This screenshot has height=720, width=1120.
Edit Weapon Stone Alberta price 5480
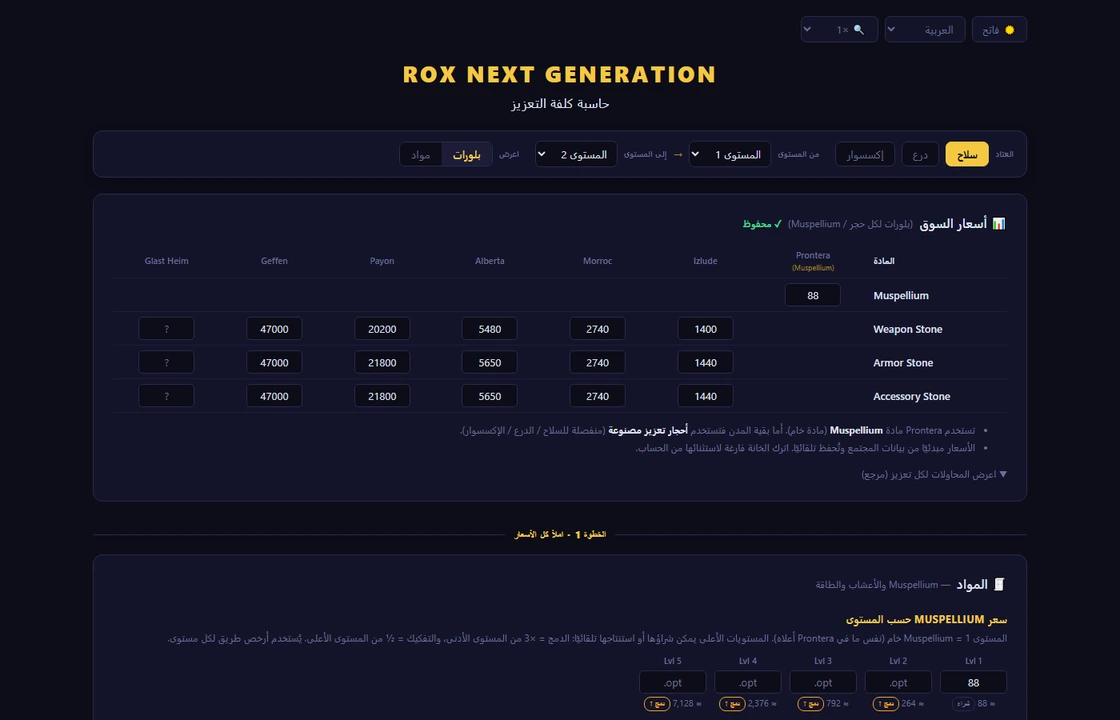[489, 329]
